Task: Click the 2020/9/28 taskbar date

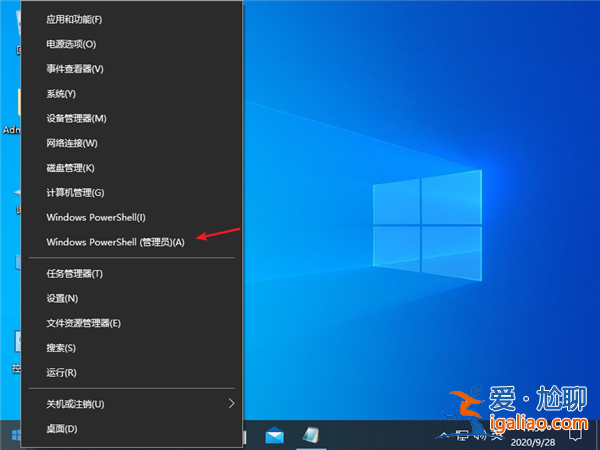Action: (533, 443)
